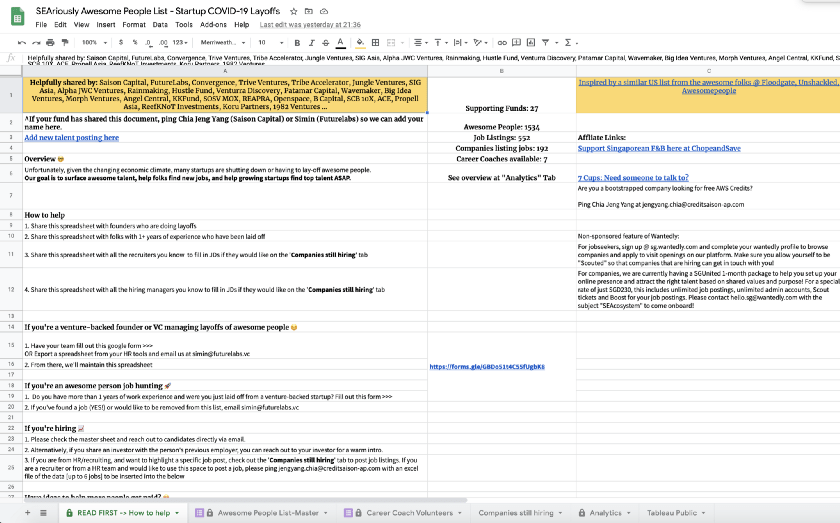The height and width of the screenshot is (523, 840).
Task: Open the zoom 100% dropdown
Action: tap(94, 42)
